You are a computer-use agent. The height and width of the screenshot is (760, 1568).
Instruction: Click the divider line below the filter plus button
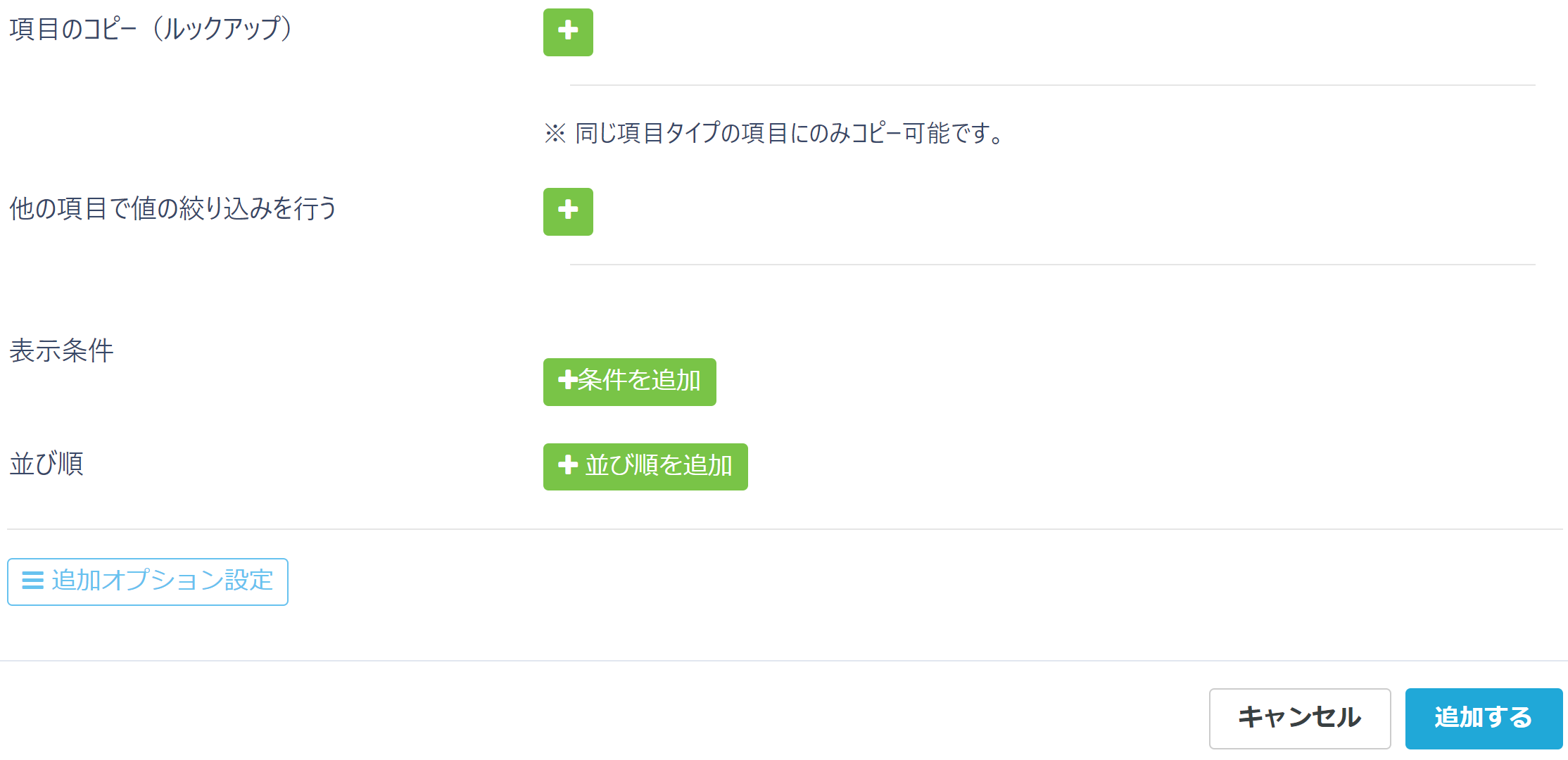1052,265
